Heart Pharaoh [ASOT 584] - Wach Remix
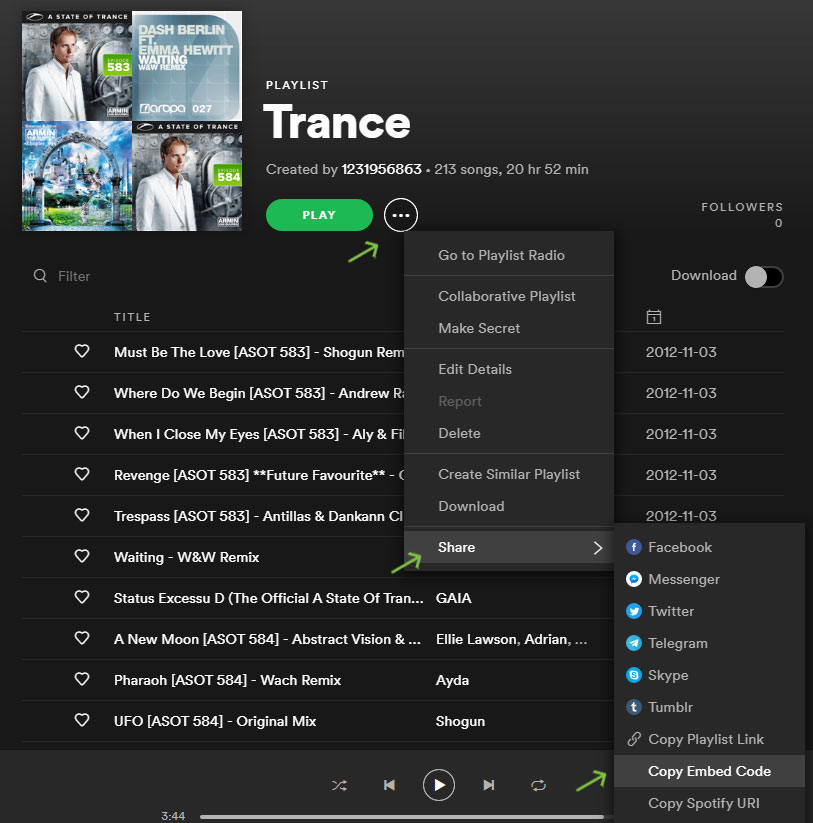Screen dimensions: 813x823 82,679
